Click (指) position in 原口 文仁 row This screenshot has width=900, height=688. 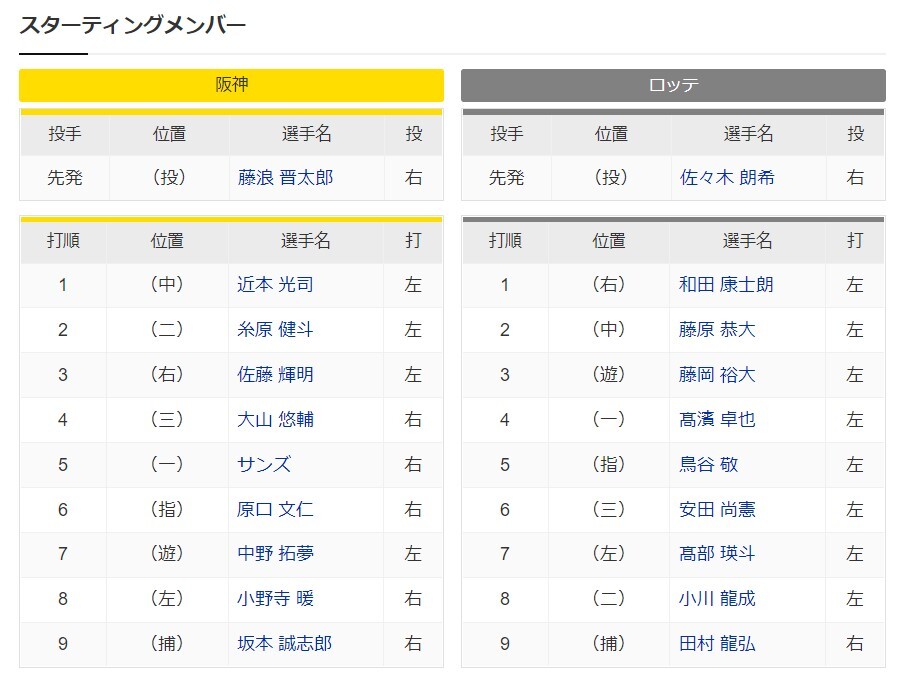pyautogui.click(x=167, y=510)
